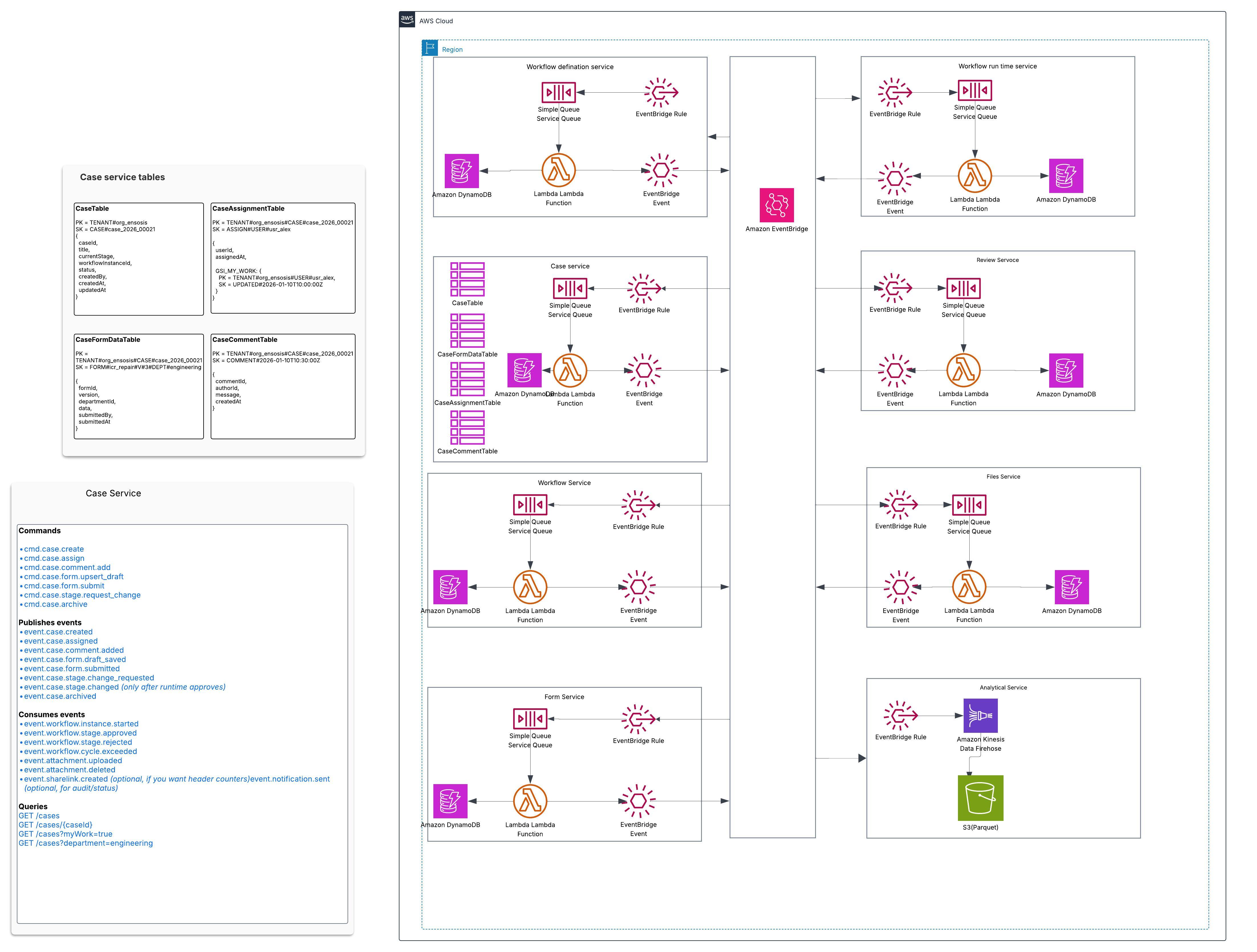Click the 'Case Service' card title
Screen dimensions: 1257x952
pos(113,493)
